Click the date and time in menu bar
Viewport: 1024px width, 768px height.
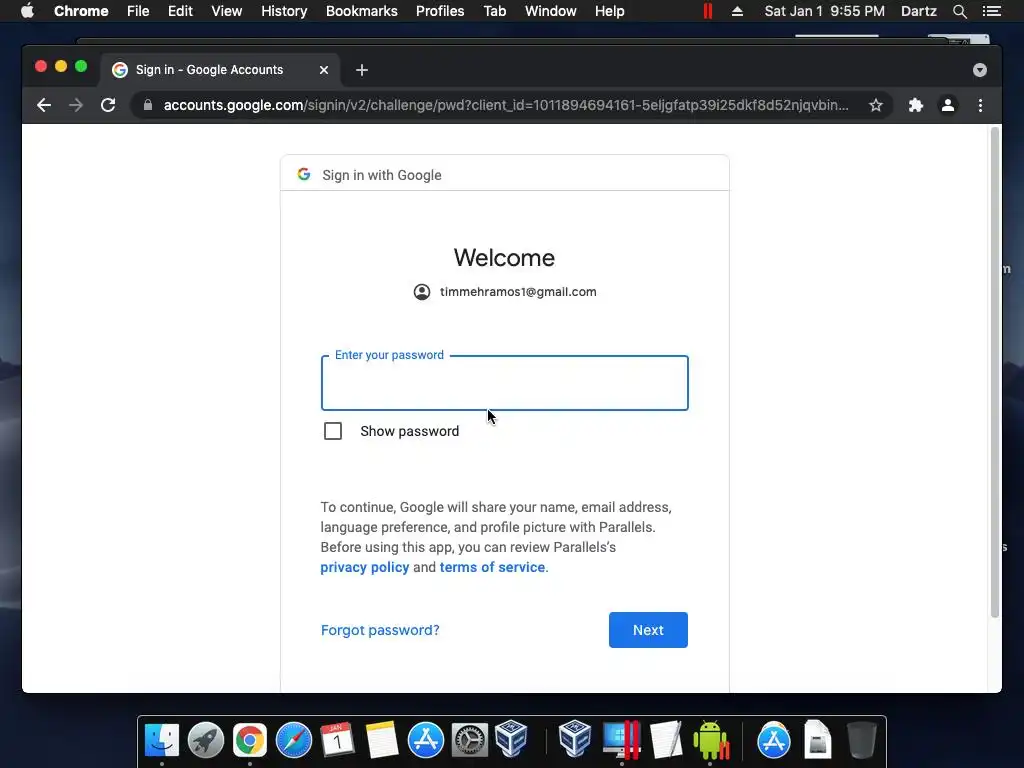point(825,11)
